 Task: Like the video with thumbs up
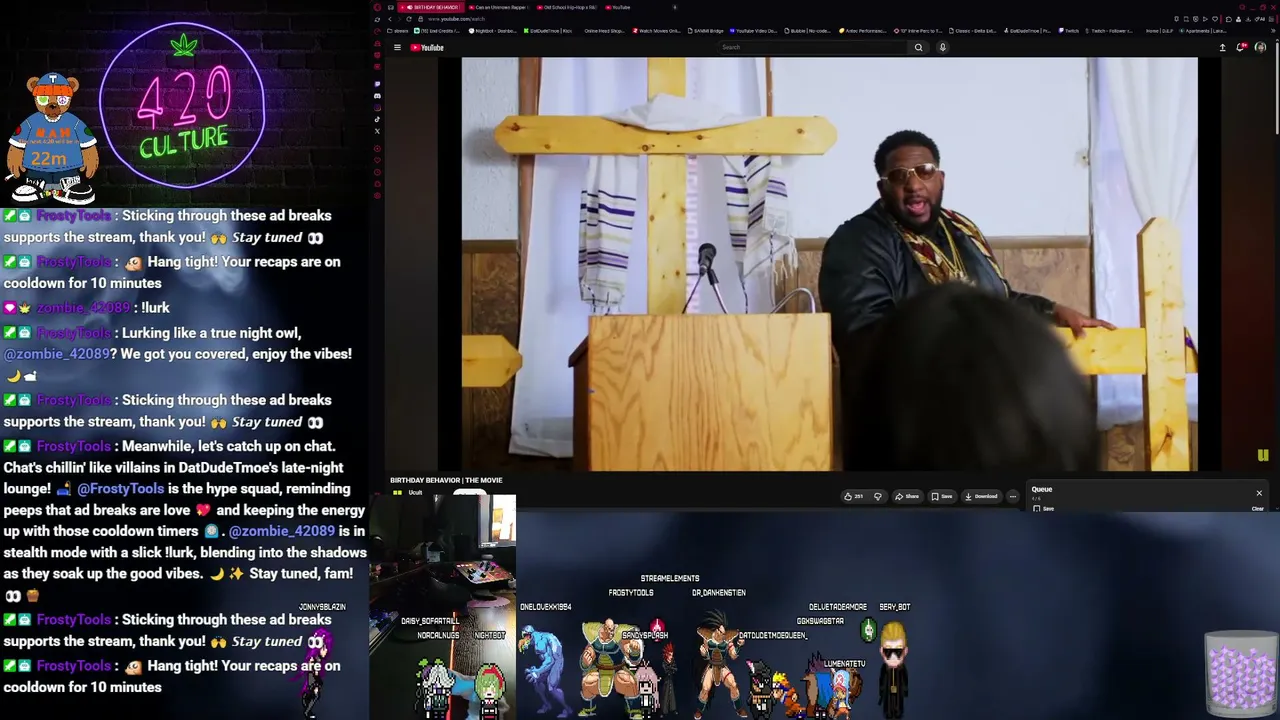pos(853,496)
